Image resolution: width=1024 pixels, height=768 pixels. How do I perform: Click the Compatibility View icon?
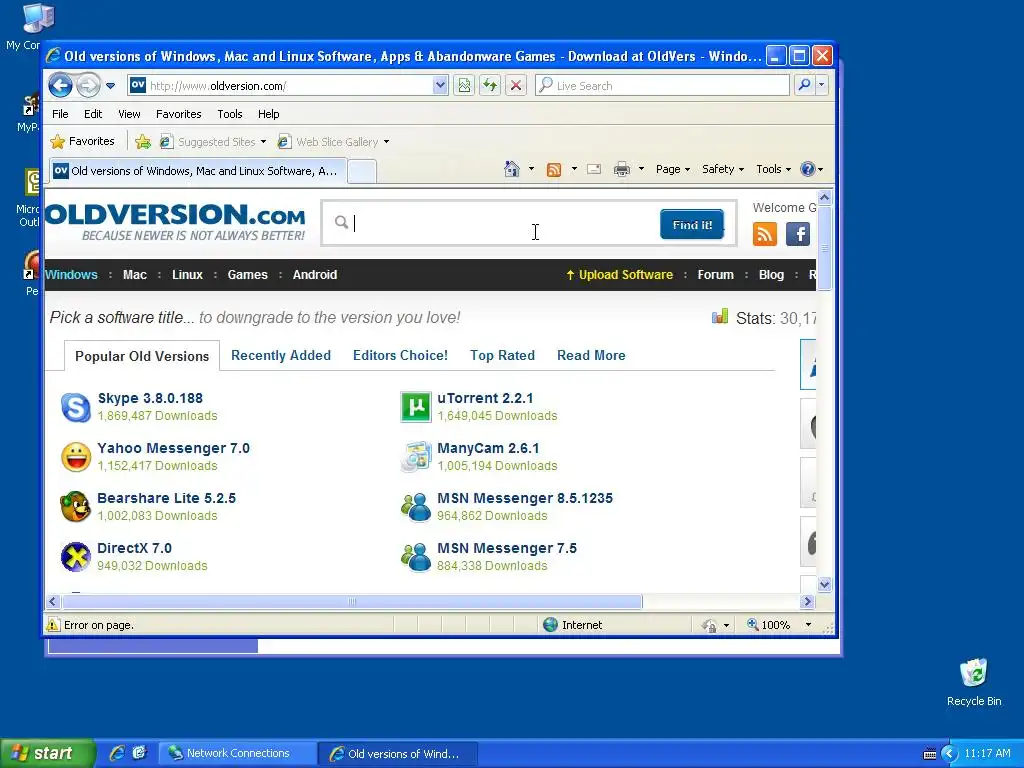click(464, 86)
